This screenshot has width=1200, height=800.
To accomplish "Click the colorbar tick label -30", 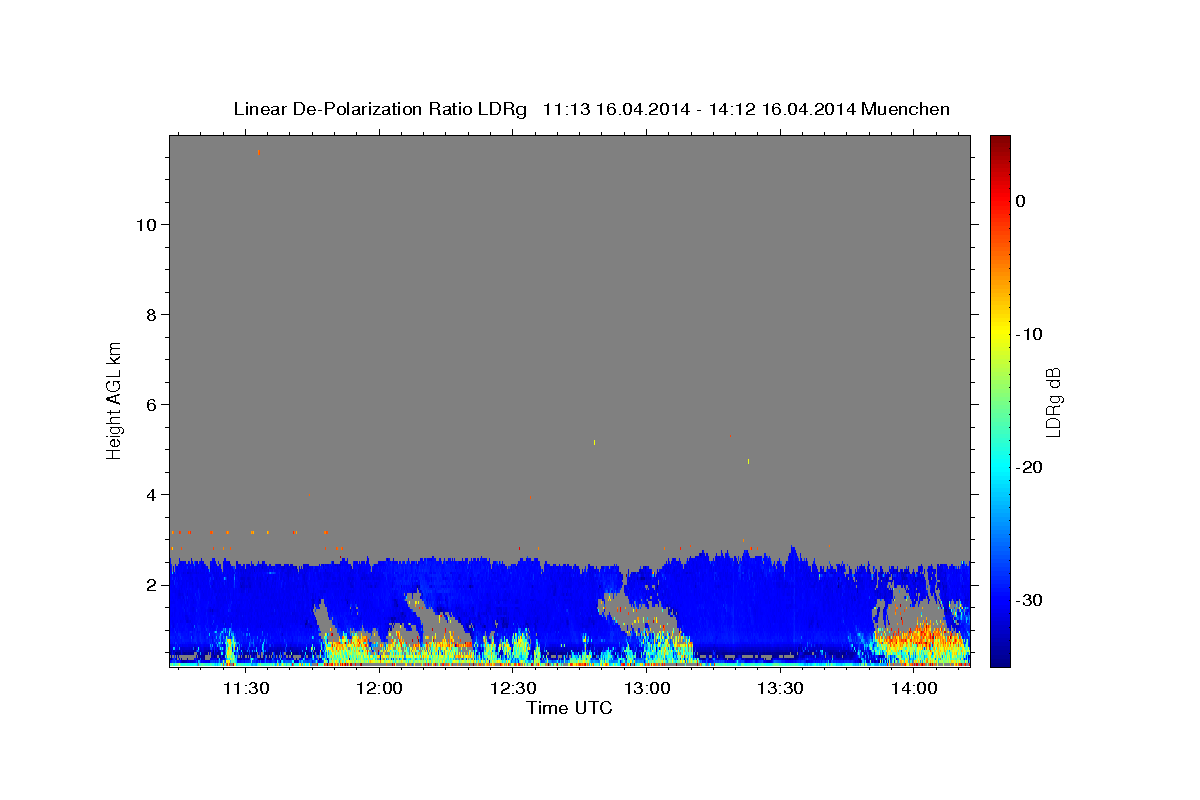I will tap(1029, 600).
